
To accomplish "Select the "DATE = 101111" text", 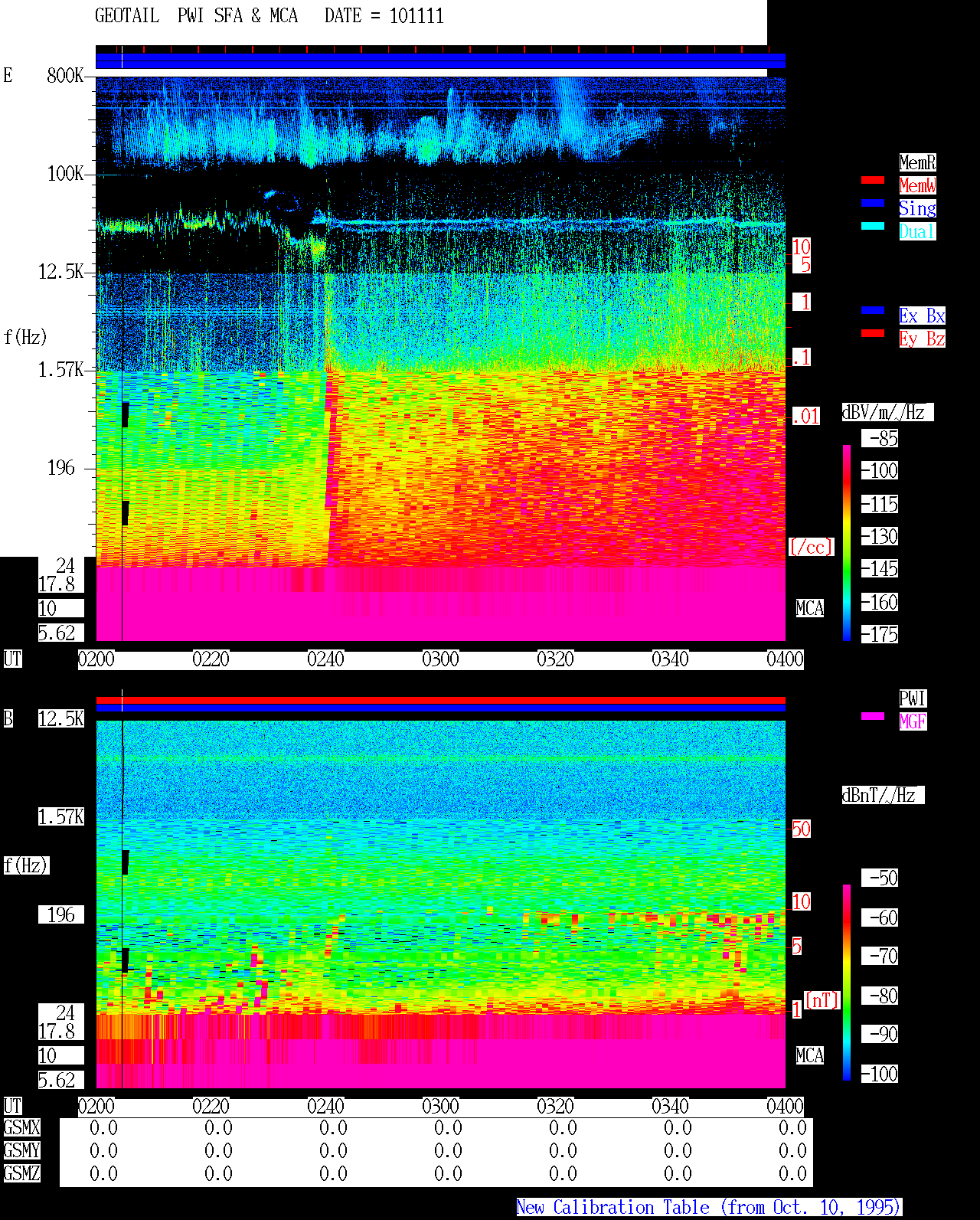I will click(384, 16).
